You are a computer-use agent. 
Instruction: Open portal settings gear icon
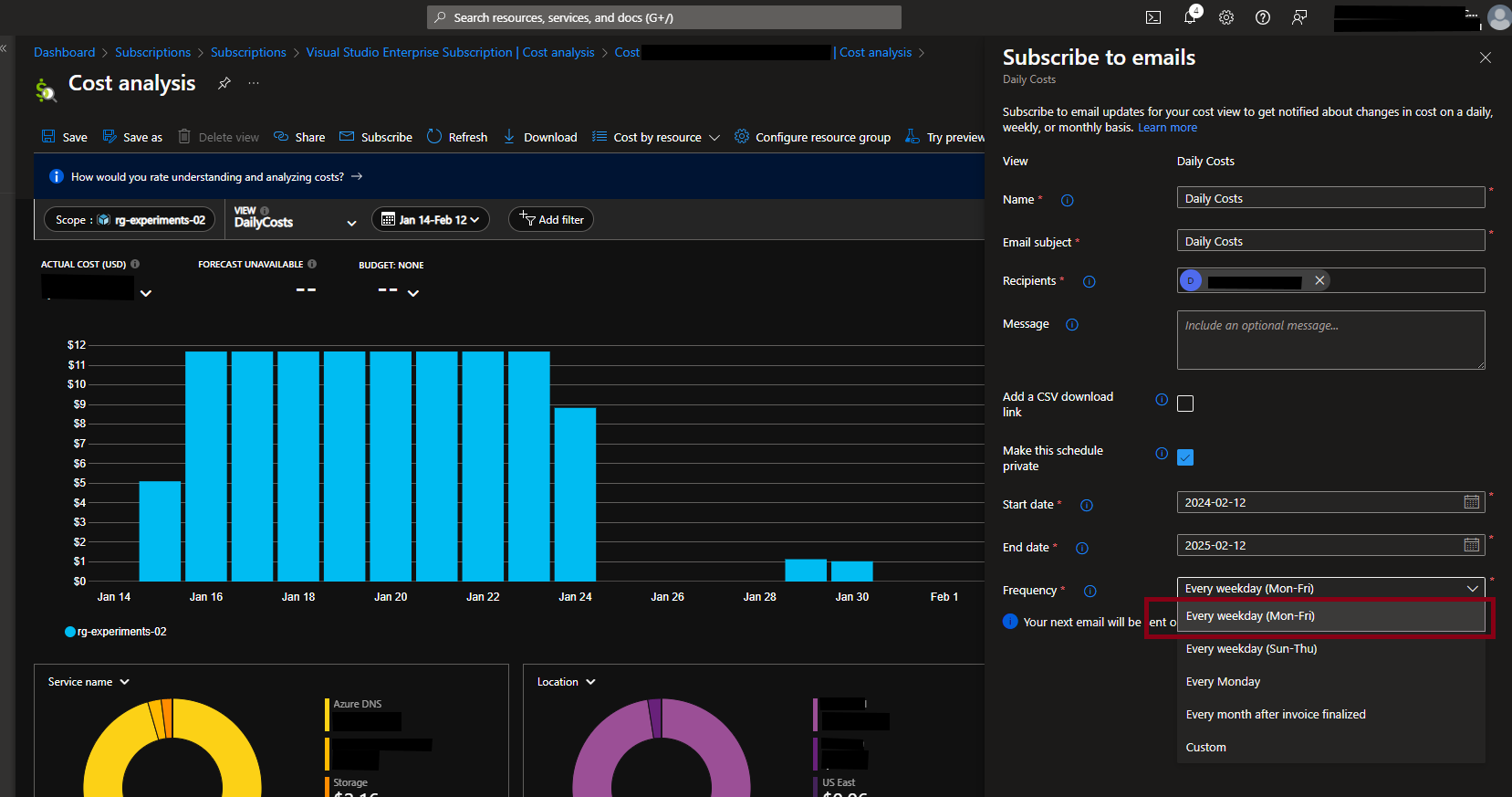click(1226, 17)
